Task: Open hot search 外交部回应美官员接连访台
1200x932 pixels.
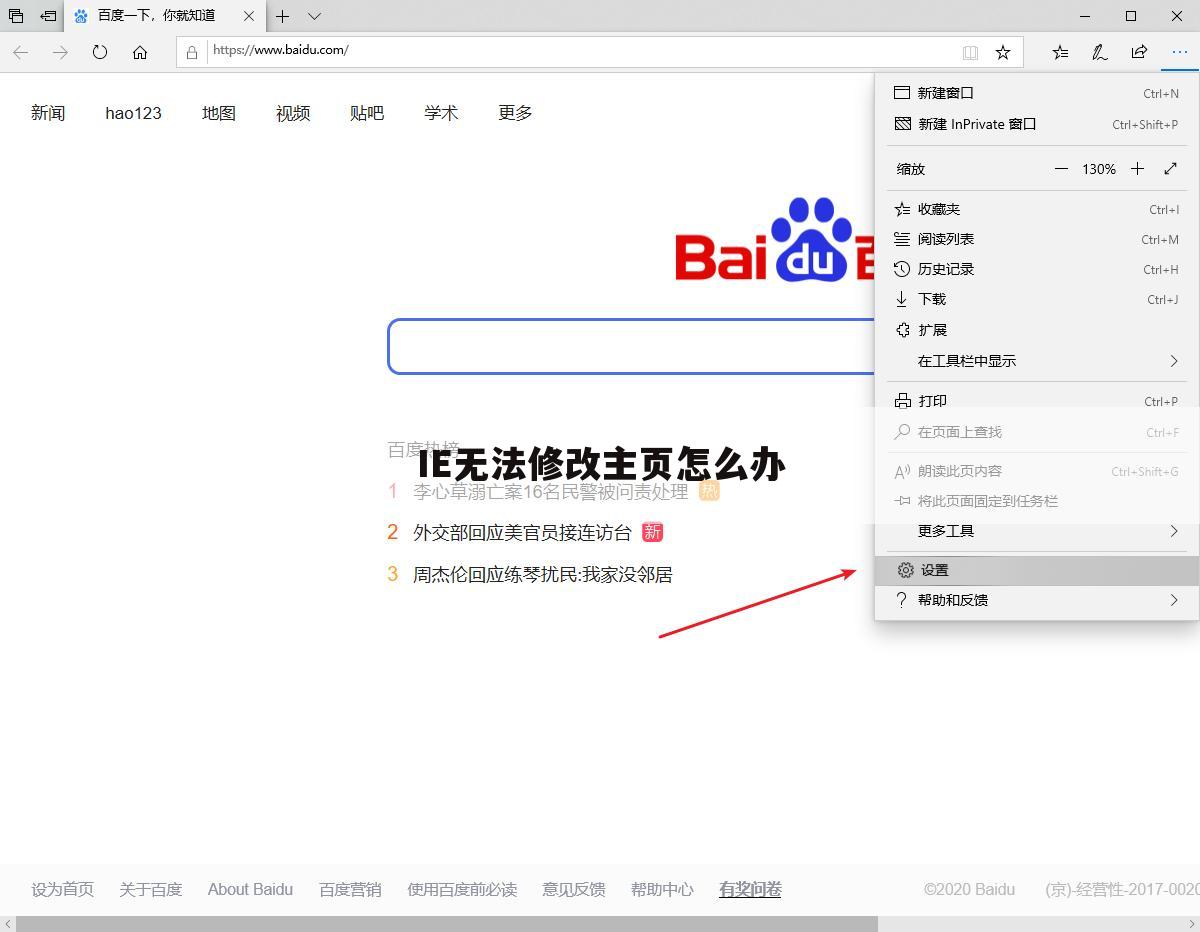Action: click(522, 532)
